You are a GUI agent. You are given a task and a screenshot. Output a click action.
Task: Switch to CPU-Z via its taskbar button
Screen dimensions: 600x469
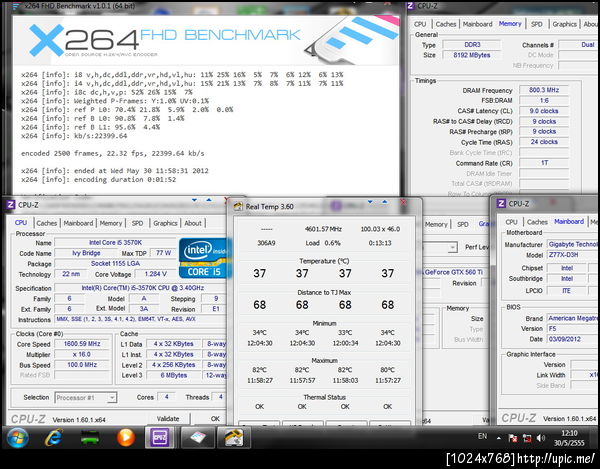(x=160, y=437)
